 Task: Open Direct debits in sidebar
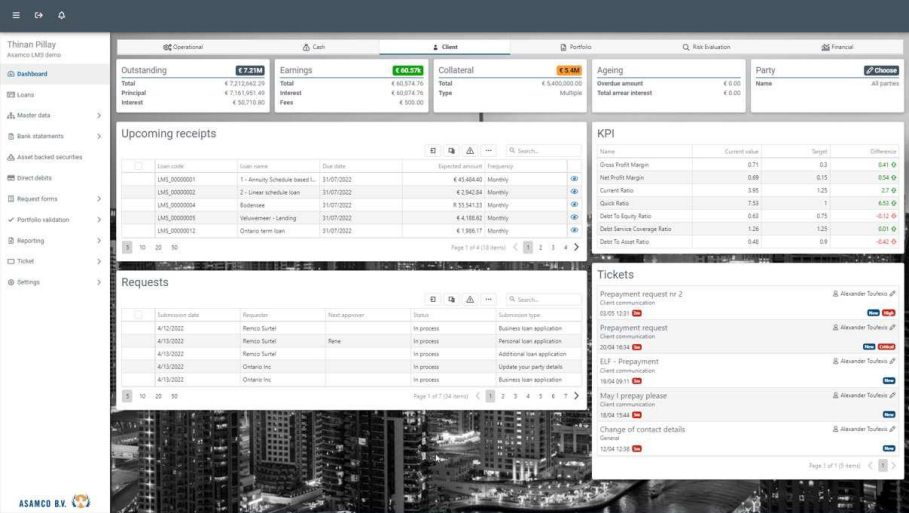(54, 178)
